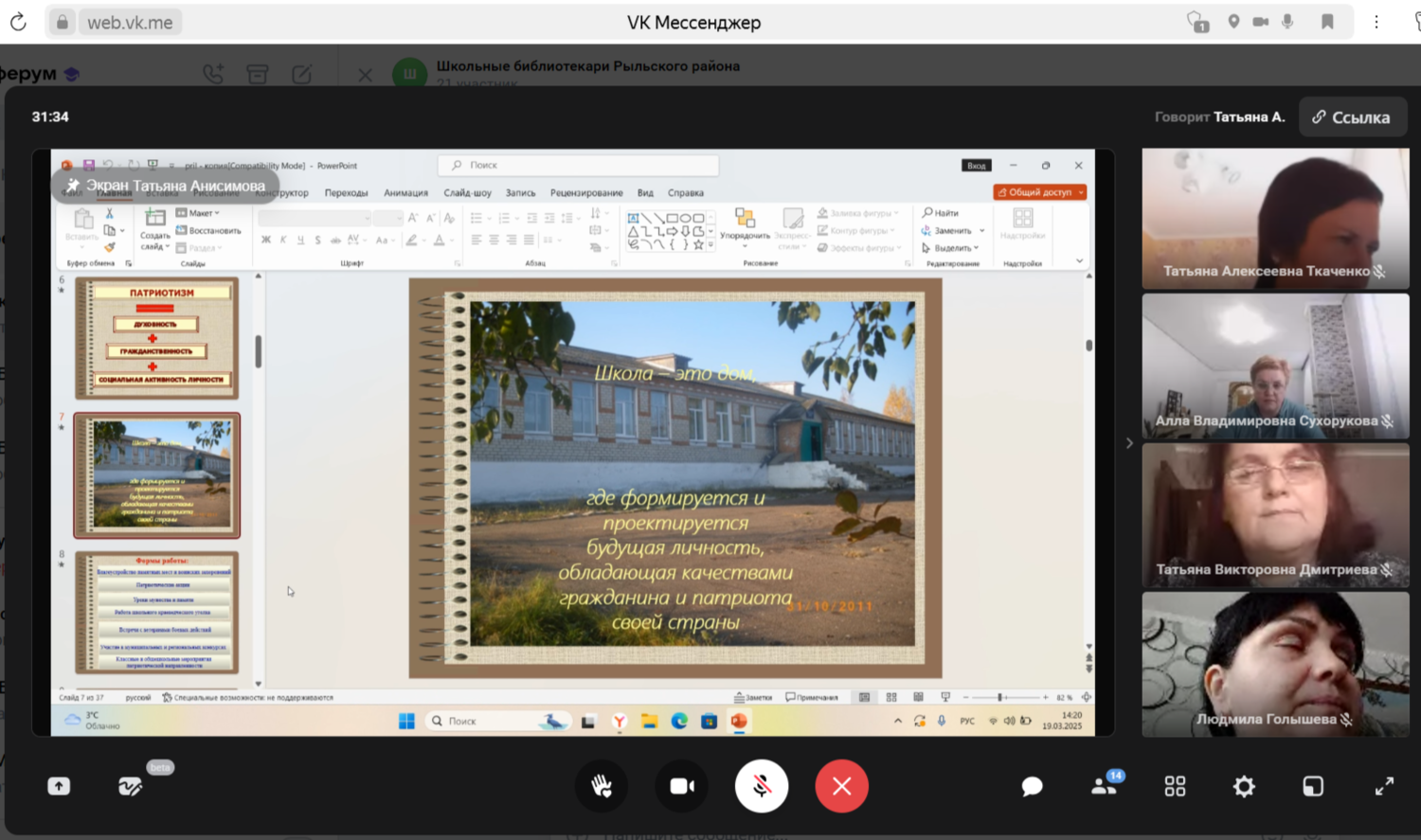Click the Вход sign-in button
This screenshot has width=1421, height=840.
click(x=977, y=165)
